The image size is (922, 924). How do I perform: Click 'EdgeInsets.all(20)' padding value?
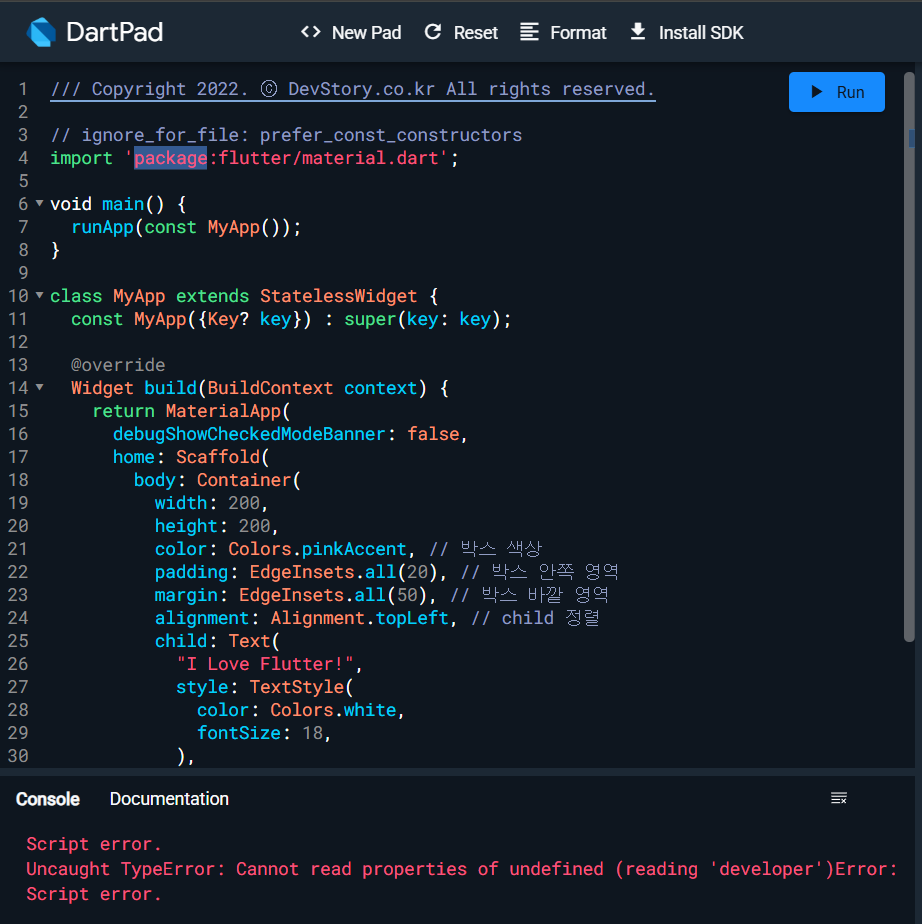pos(343,572)
